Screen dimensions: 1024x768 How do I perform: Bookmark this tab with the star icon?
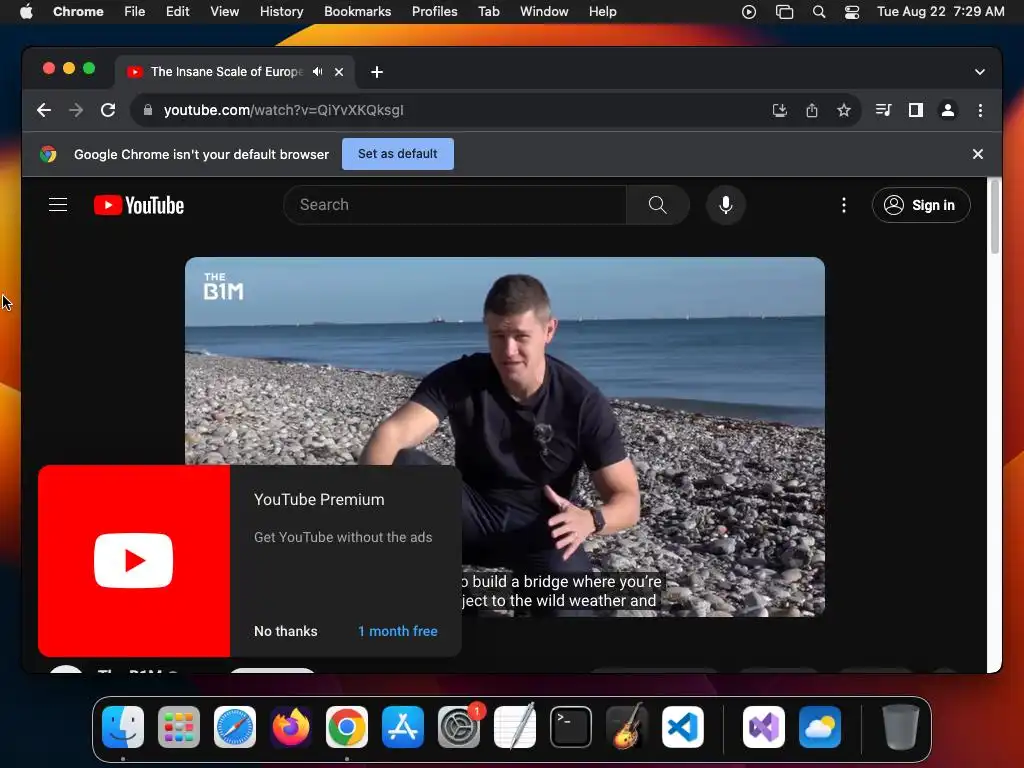[844, 110]
